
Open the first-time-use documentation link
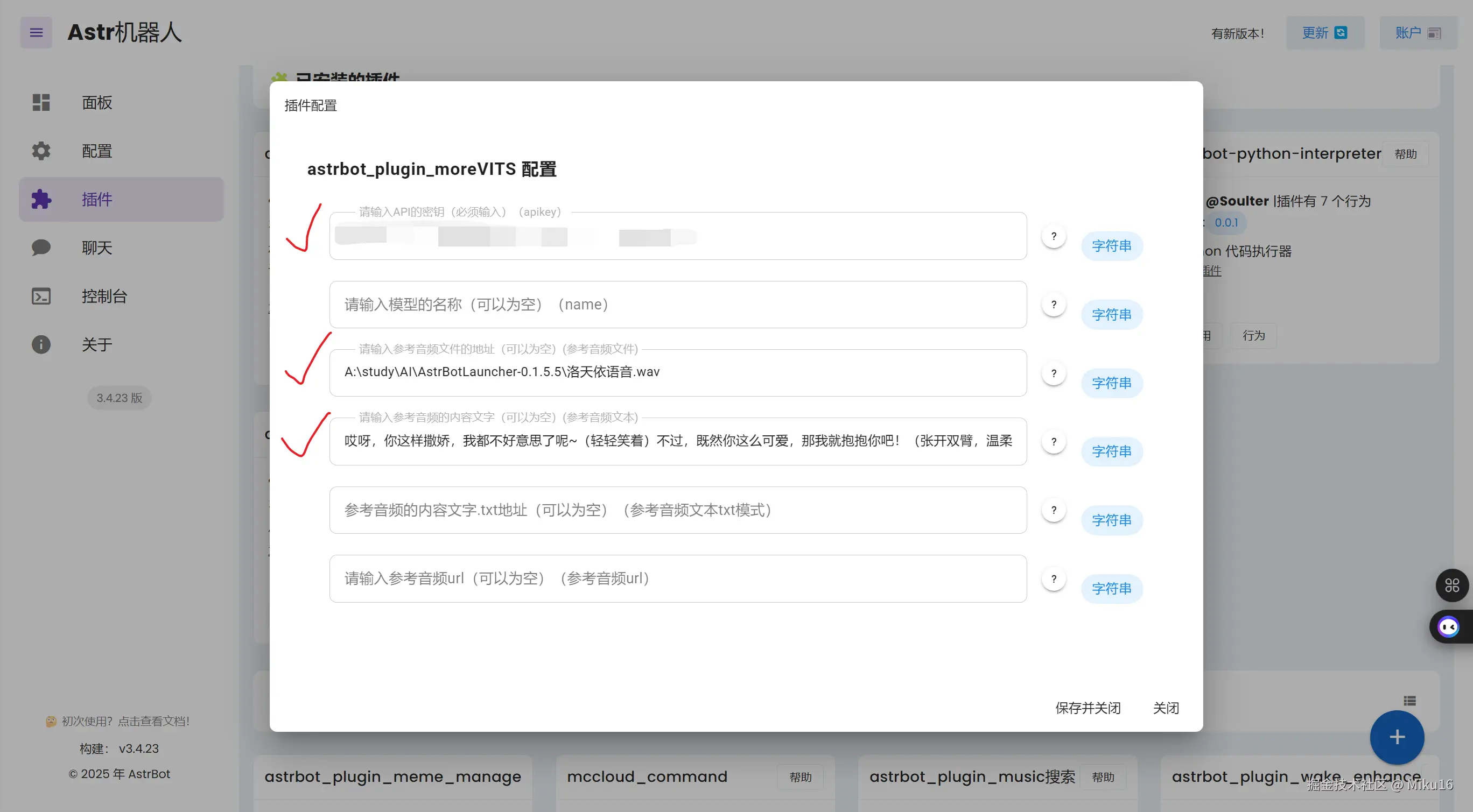[x=125, y=721]
